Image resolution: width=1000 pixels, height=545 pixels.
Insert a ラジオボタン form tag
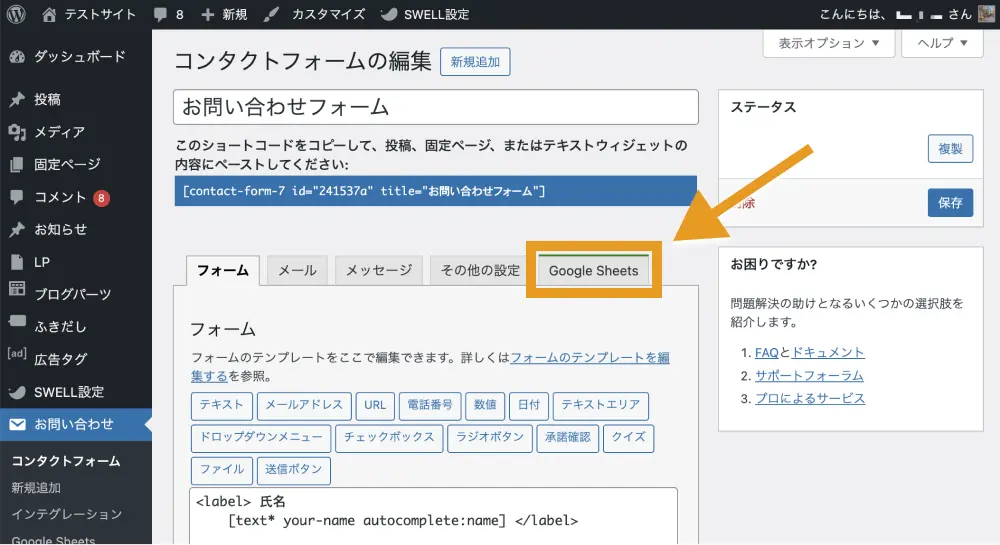pos(489,437)
